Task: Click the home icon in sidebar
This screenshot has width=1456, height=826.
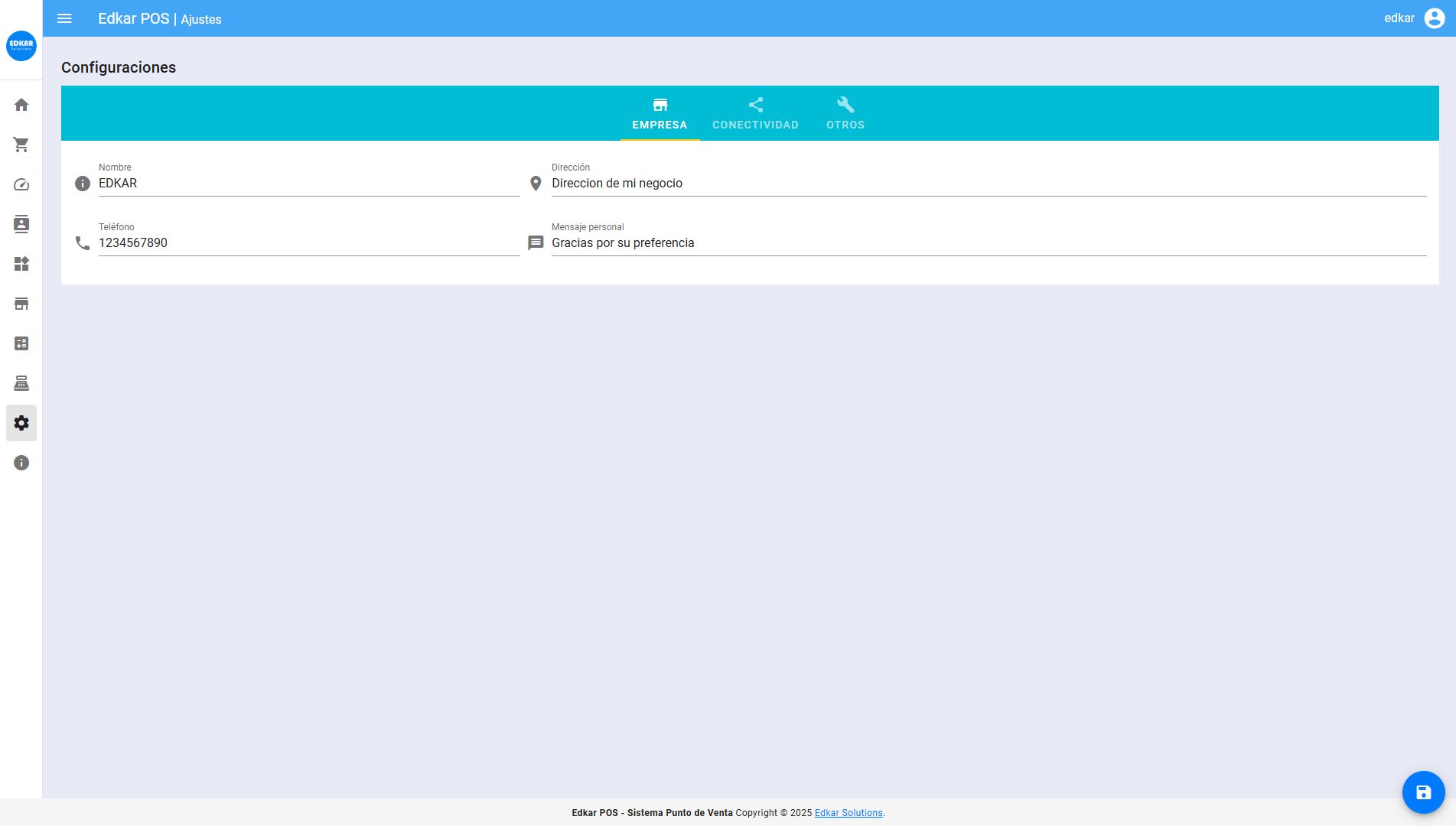Action: pyautogui.click(x=21, y=105)
